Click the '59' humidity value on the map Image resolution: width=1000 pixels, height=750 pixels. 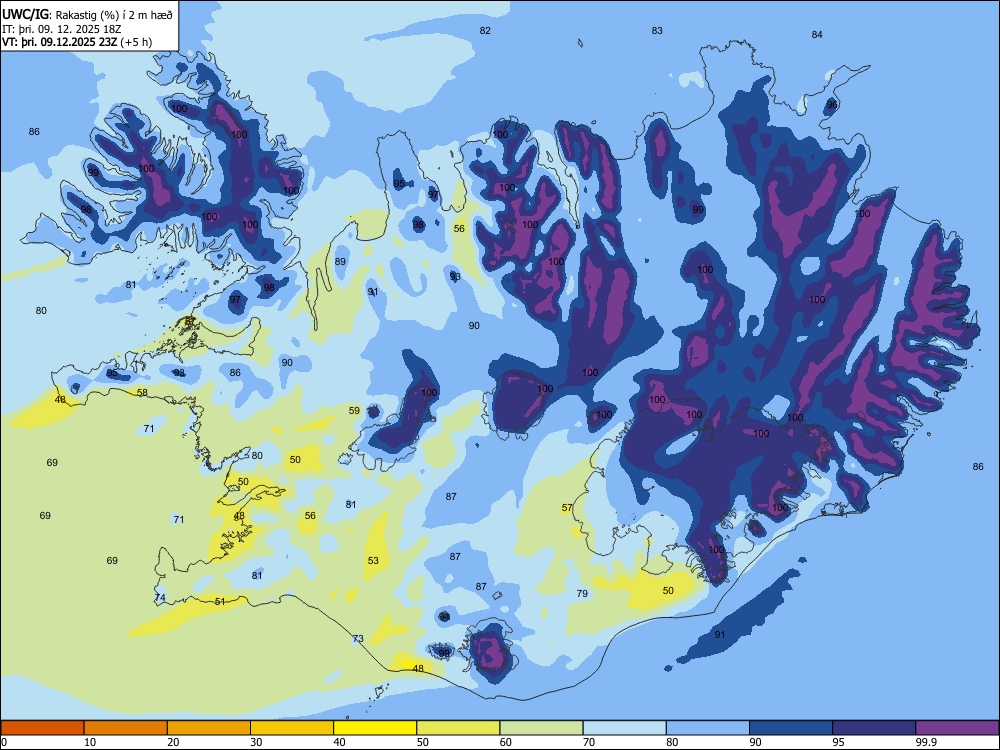354,411
